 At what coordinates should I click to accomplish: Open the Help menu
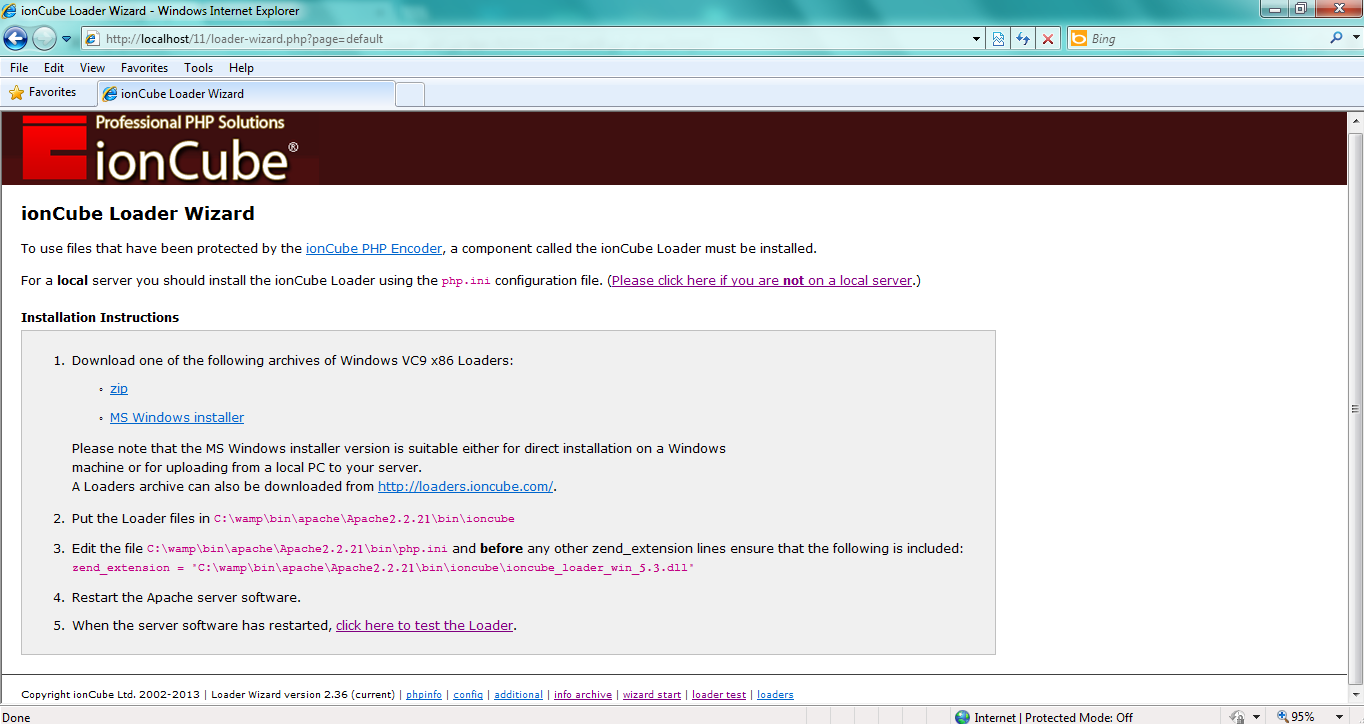tap(241, 68)
